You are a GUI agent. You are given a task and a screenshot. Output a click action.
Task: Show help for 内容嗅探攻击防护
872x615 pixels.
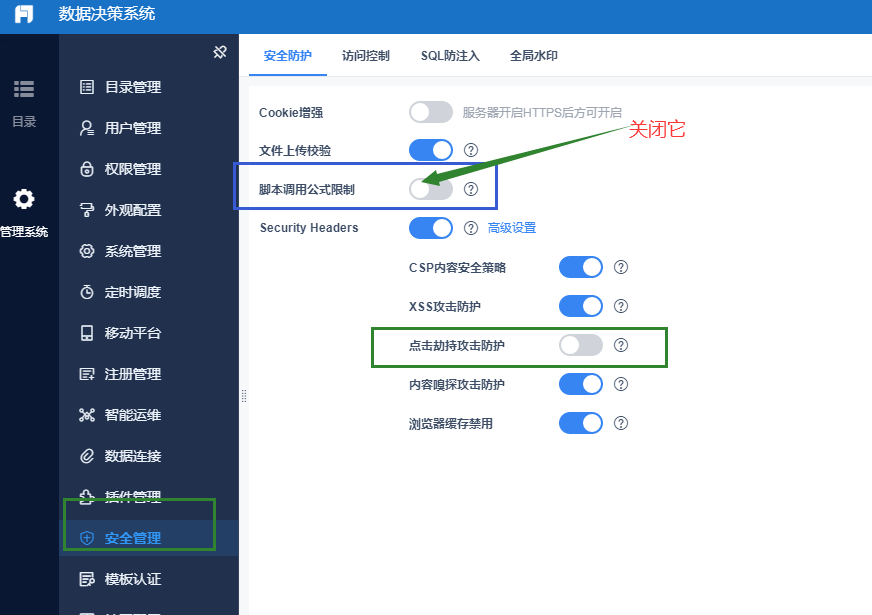621,384
